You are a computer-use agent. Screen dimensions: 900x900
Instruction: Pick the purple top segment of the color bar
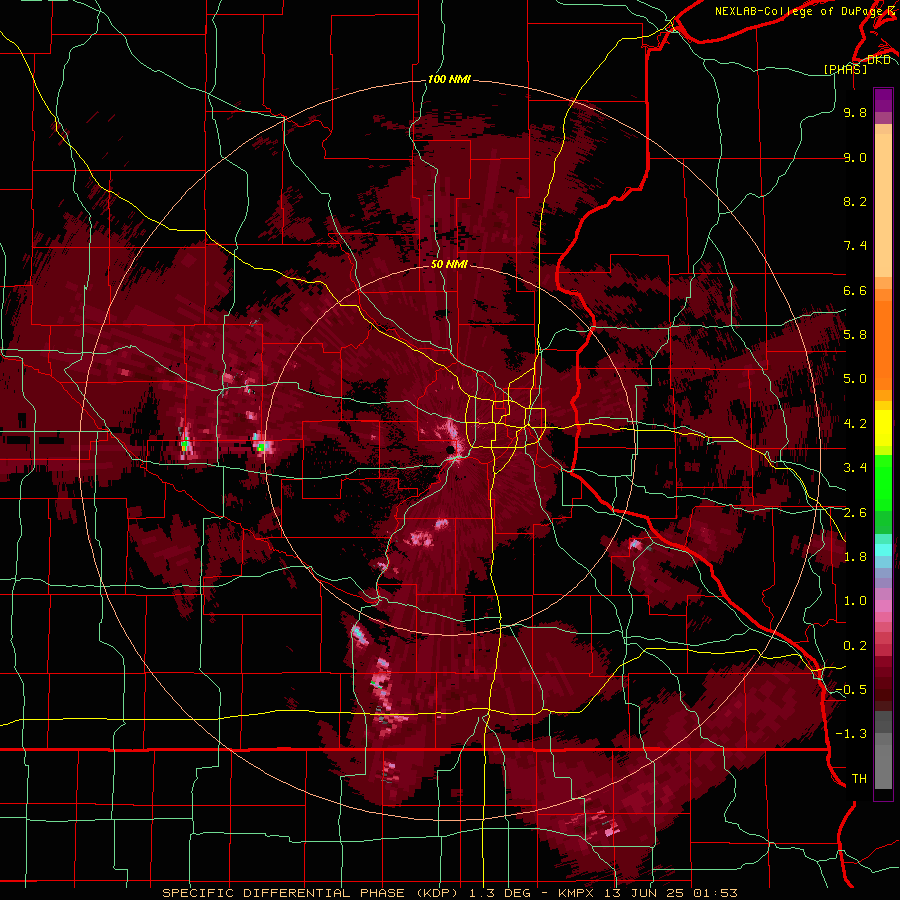(x=883, y=100)
